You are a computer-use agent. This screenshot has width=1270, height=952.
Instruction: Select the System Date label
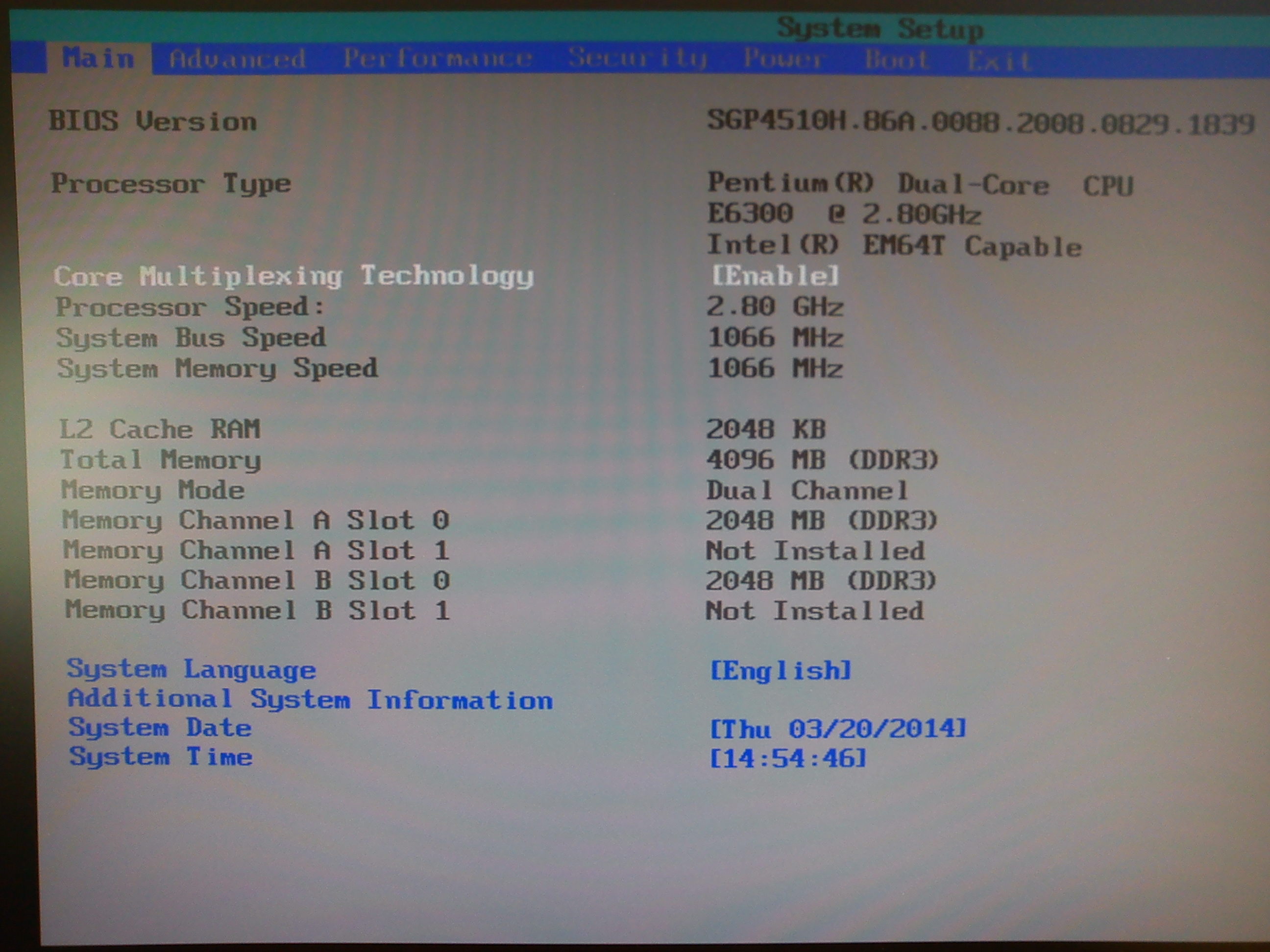coord(160,728)
